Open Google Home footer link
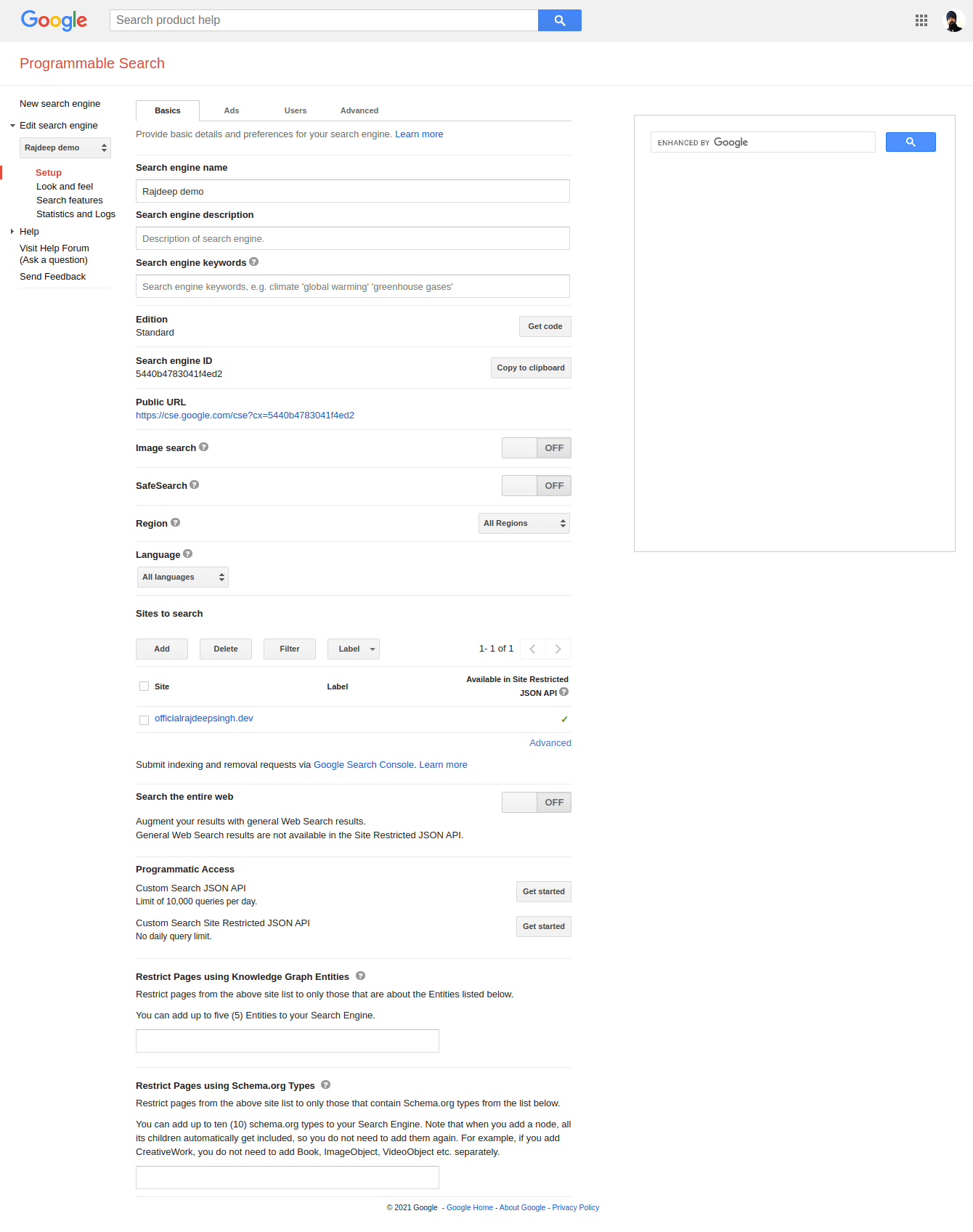The height and width of the screenshot is (1232, 973). [470, 1207]
